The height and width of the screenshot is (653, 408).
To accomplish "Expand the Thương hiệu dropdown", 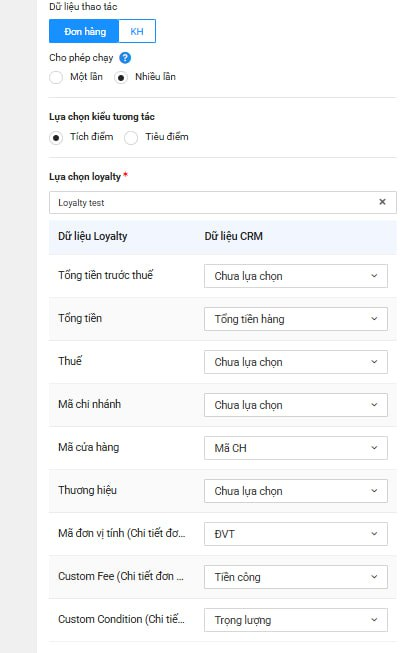I will tap(296, 491).
